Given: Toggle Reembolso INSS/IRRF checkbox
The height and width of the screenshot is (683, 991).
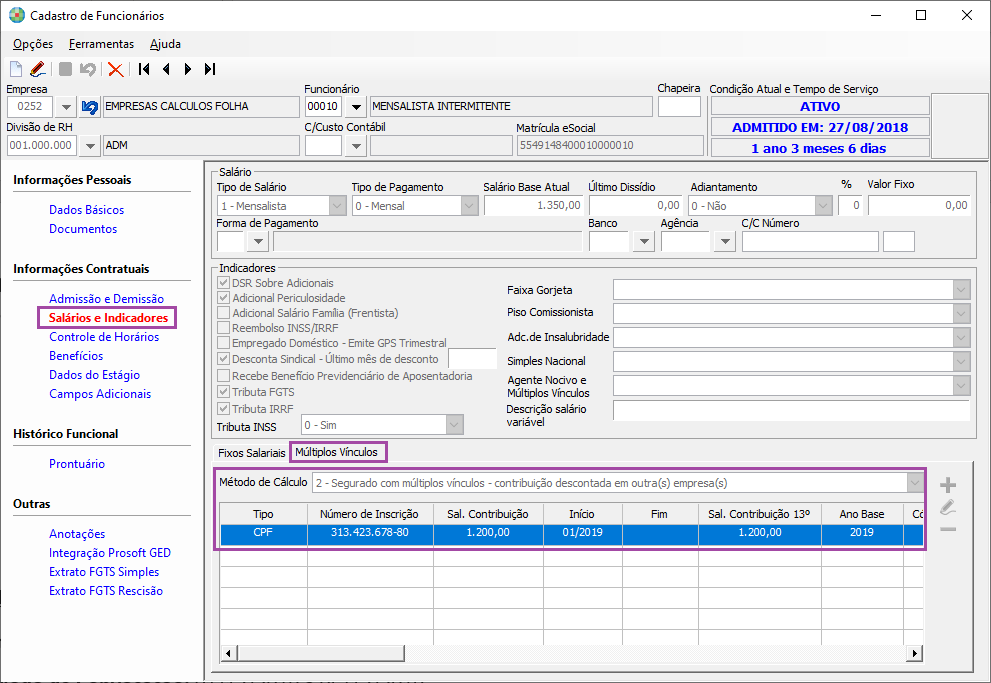Looking at the screenshot, I should 223,328.
